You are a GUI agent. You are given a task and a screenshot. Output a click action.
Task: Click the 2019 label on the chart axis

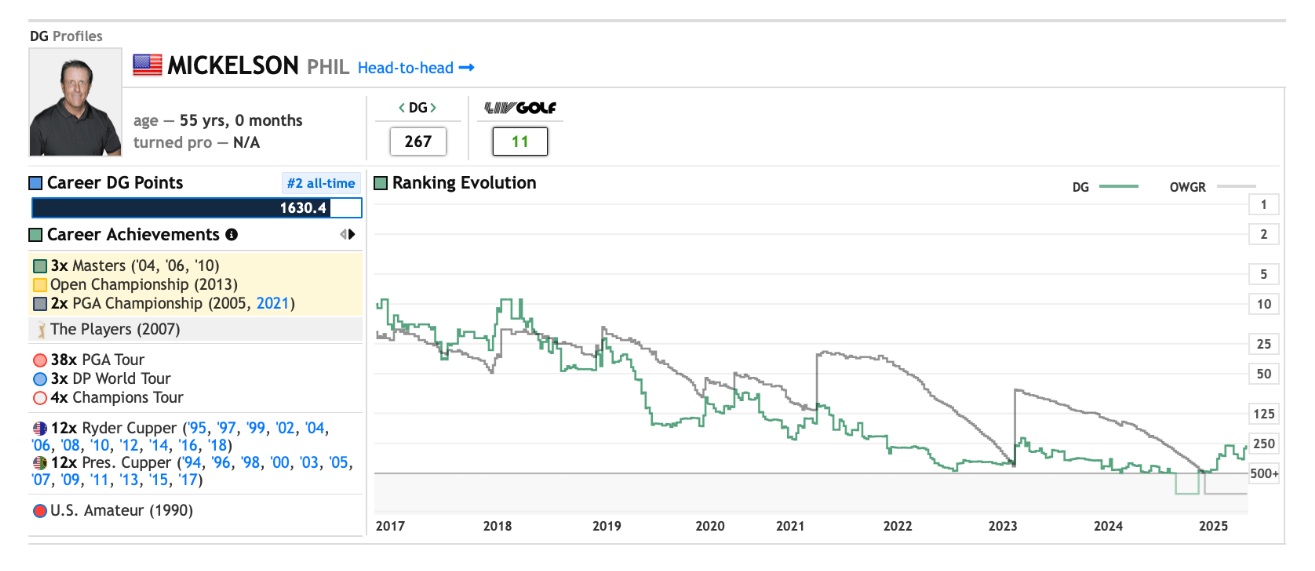click(607, 526)
